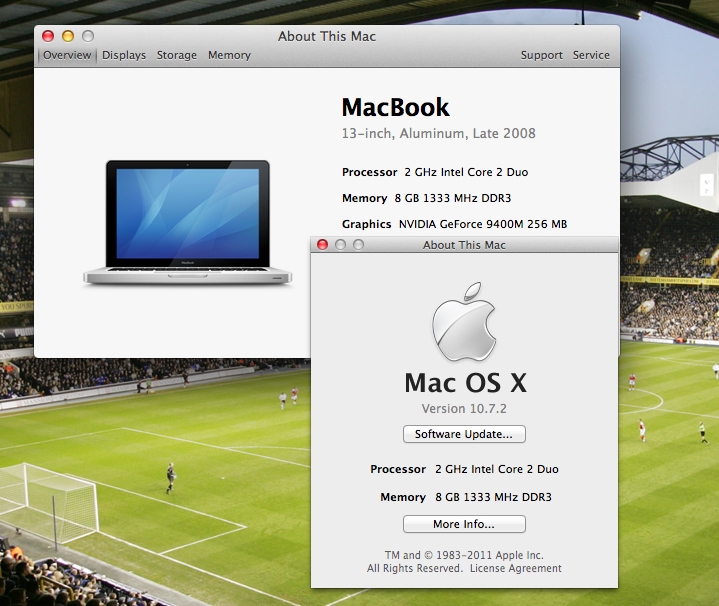Click the large window's title bar text

[327, 36]
